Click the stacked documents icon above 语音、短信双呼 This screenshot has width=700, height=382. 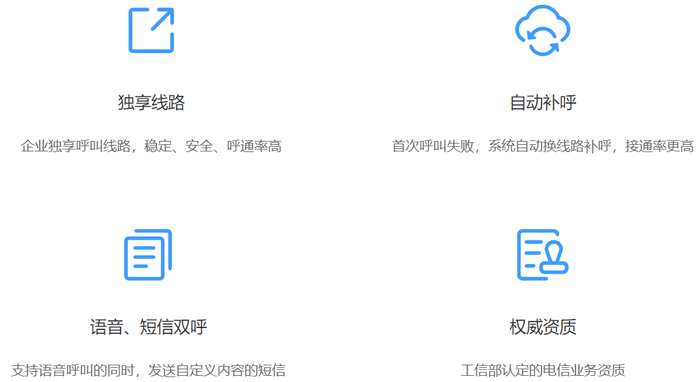(x=148, y=255)
